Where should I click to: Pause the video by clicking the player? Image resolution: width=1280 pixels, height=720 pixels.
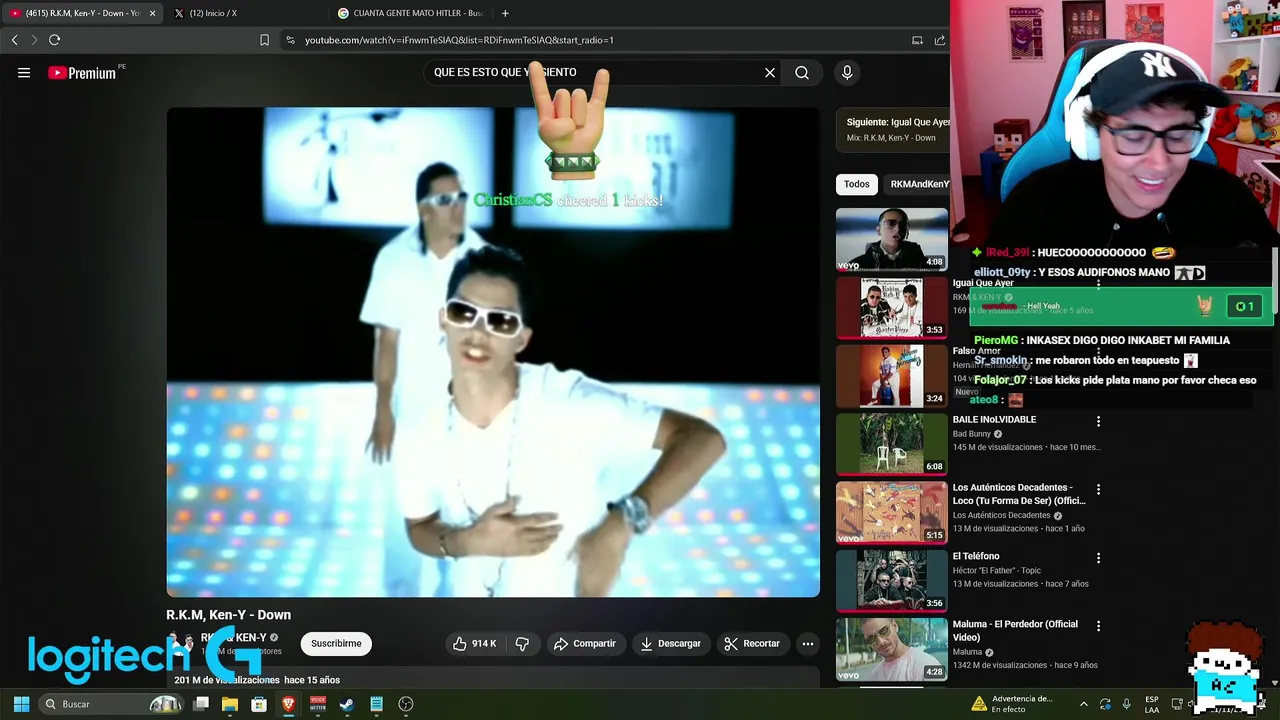pos(493,352)
